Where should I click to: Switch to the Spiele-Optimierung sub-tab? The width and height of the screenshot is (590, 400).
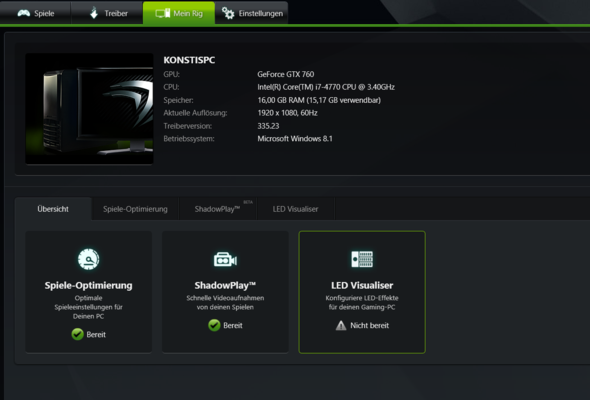point(135,209)
